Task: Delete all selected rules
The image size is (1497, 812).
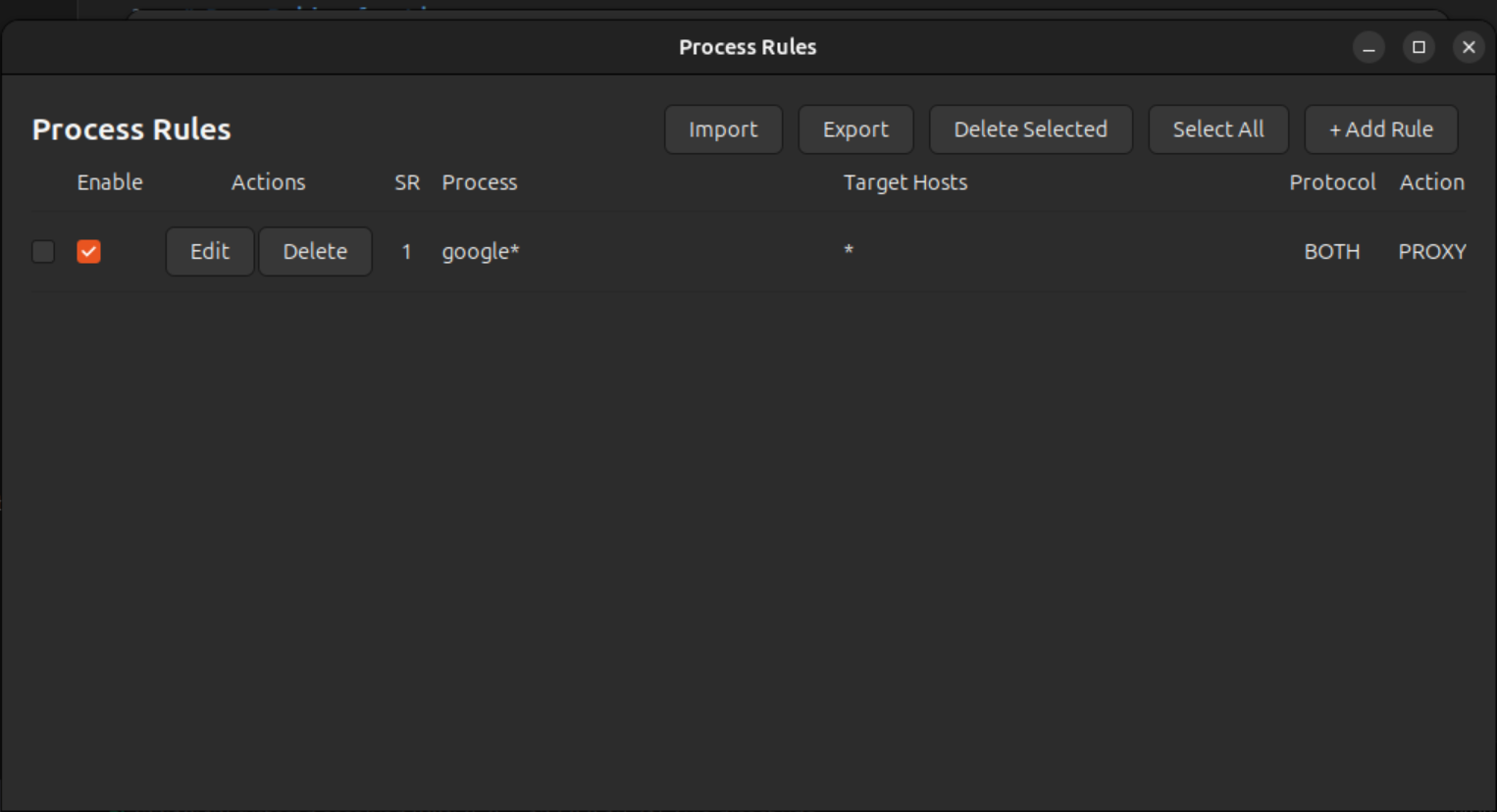Action: pyautogui.click(x=1029, y=128)
